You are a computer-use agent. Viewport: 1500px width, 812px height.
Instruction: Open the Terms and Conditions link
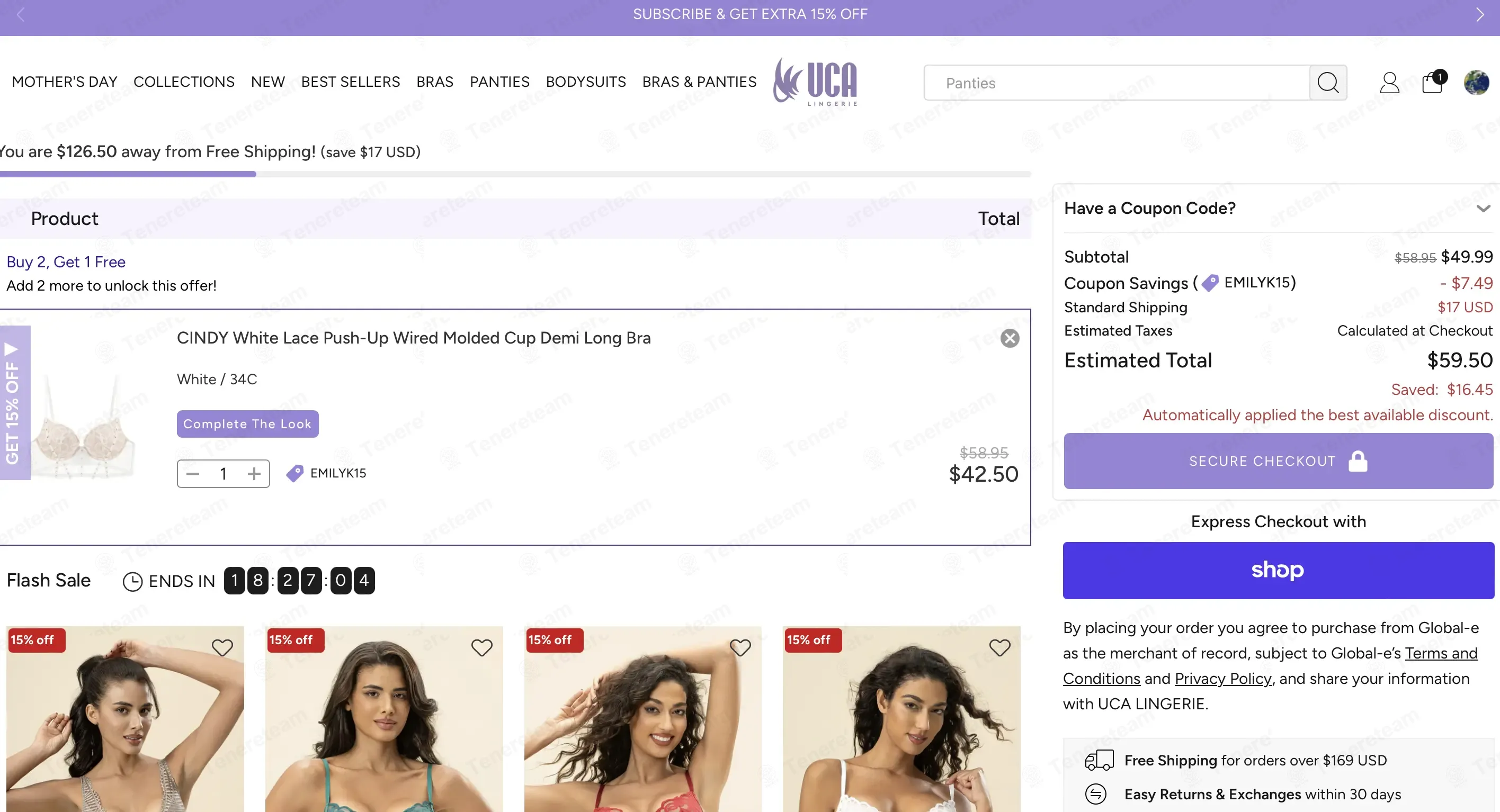1270,666
